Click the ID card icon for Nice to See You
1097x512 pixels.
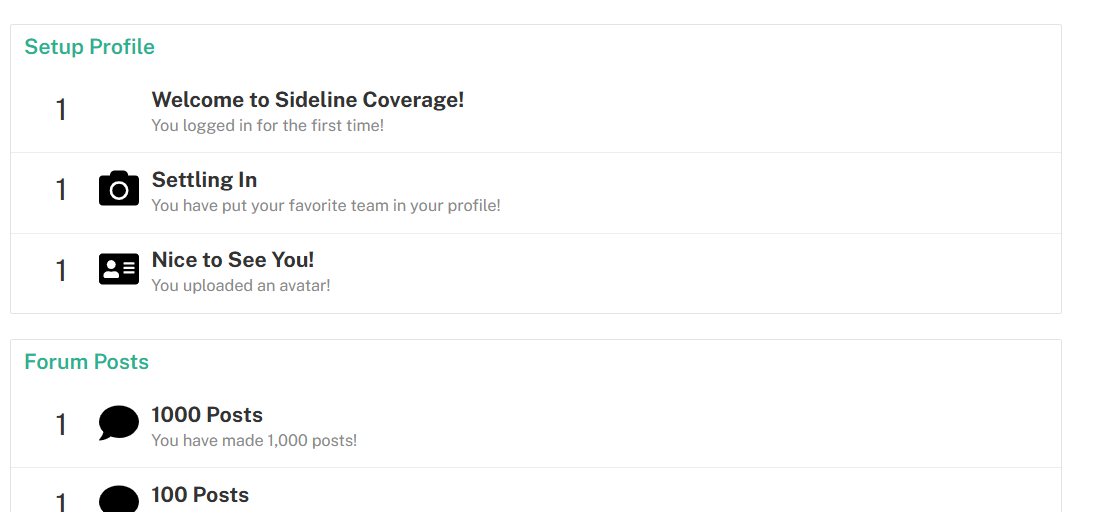pyautogui.click(x=118, y=269)
